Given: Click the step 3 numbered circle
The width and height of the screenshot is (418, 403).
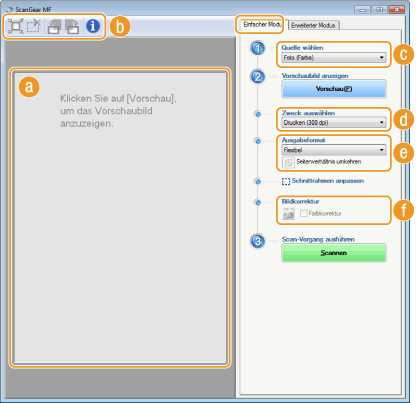Looking at the screenshot, I should tap(257, 241).
